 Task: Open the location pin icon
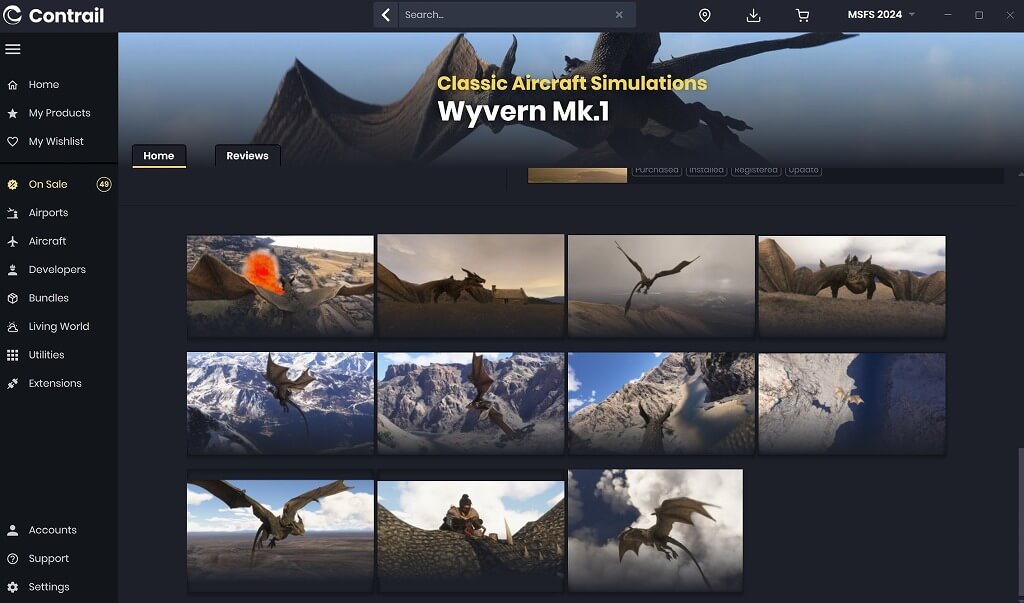(x=704, y=15)
